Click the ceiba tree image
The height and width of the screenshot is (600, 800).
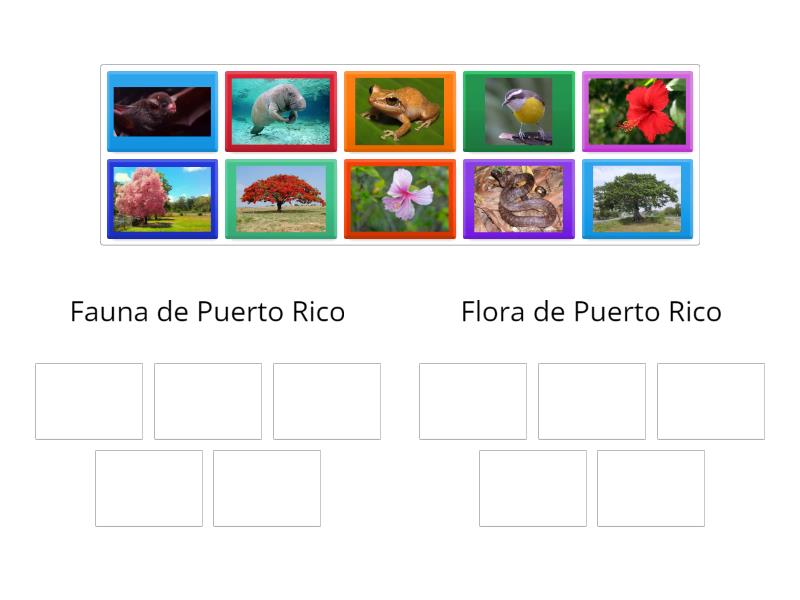point(637,198)
